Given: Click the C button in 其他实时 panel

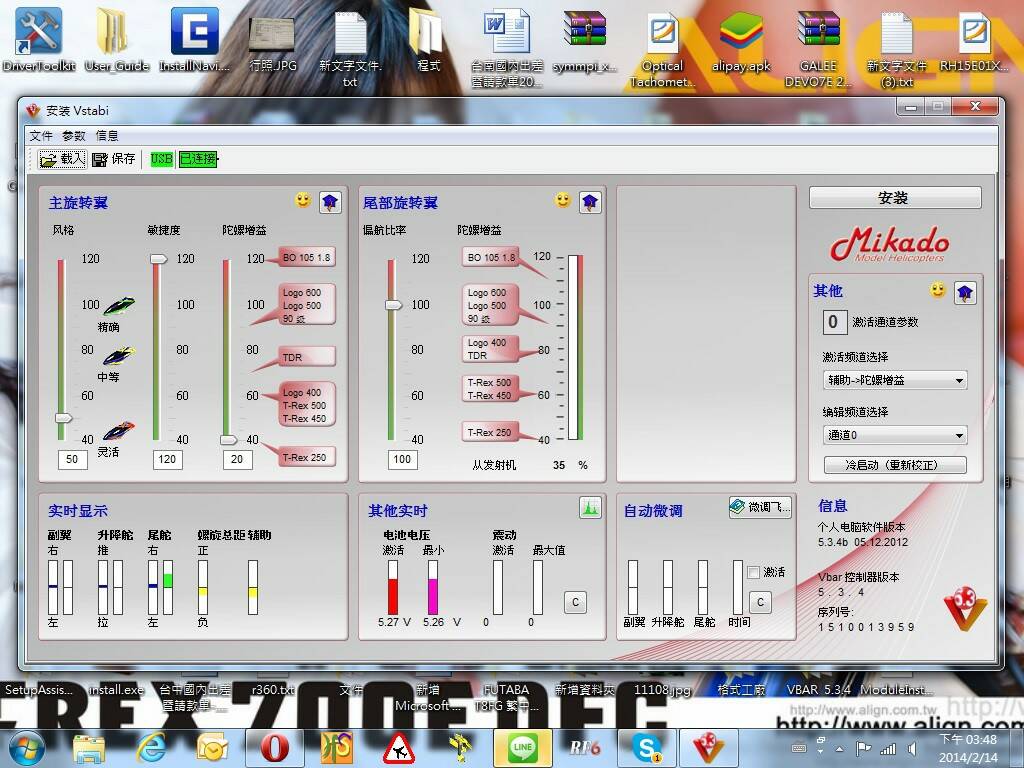Looking at the screenshot, I should pos(575,602).
